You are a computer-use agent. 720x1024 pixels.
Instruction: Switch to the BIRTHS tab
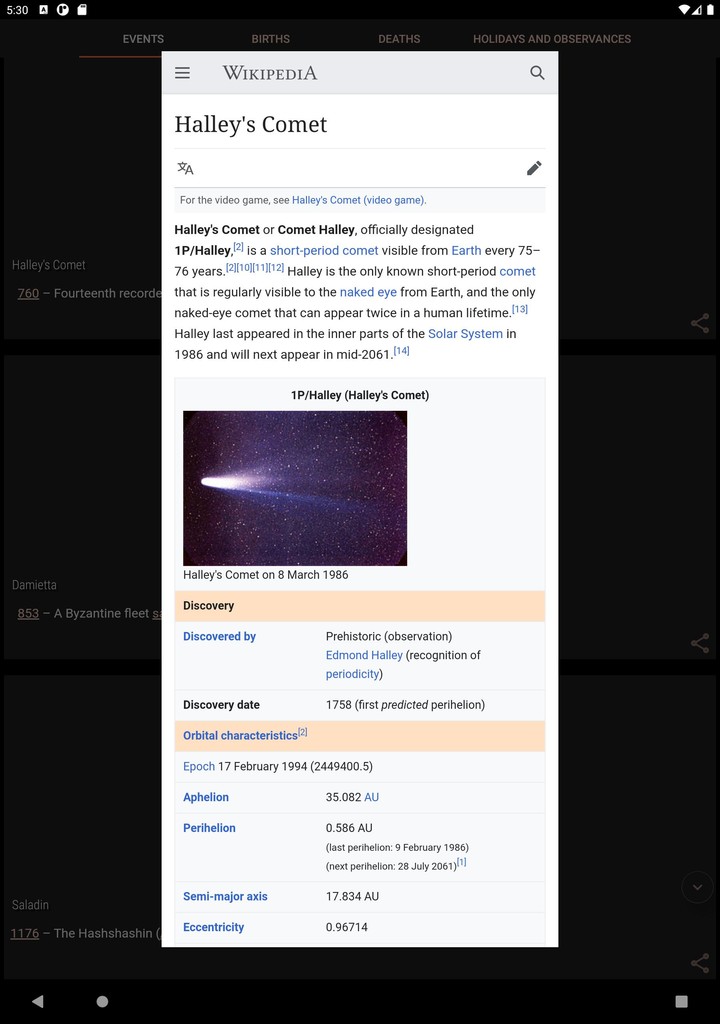click(x=270, y=39)
